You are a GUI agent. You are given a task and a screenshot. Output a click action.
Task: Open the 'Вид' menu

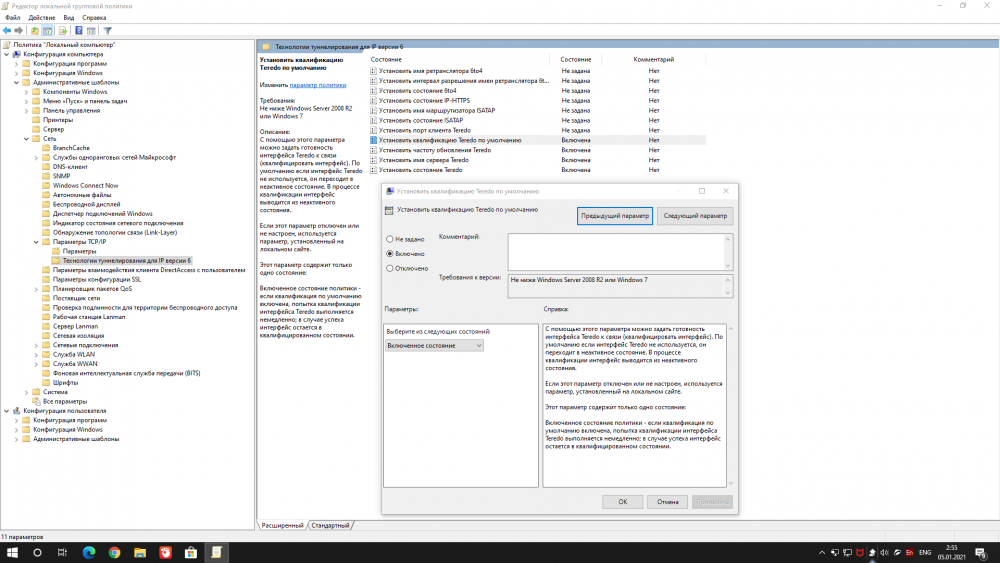[69, 18]
